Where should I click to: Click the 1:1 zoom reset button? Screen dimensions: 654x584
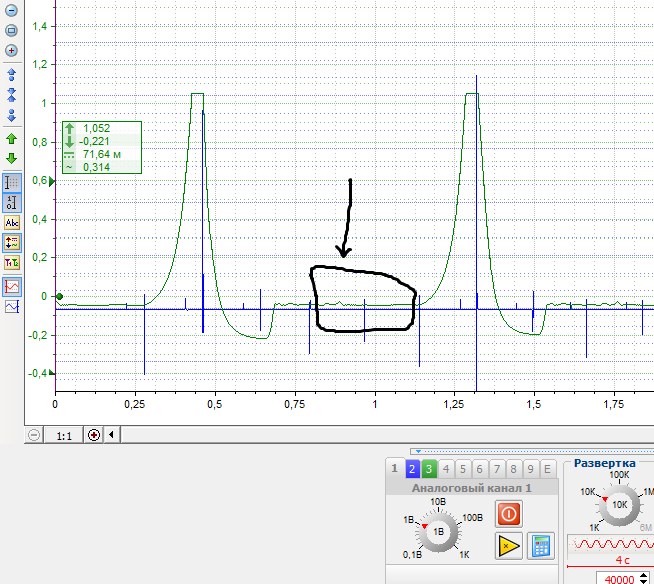click(x=64, y=436)
